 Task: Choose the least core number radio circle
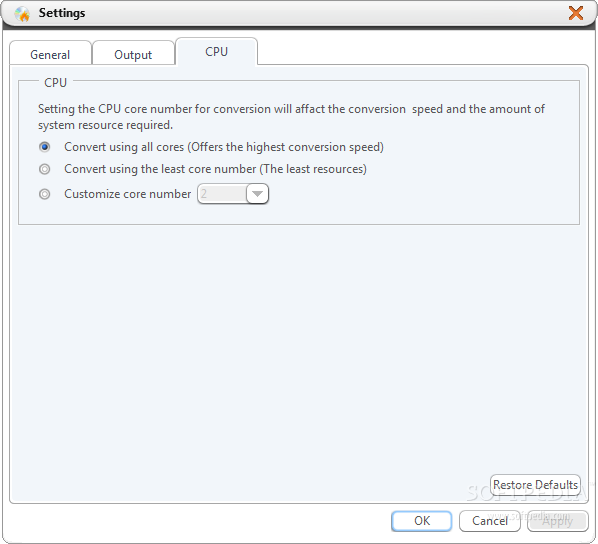(x=45, y=169)
